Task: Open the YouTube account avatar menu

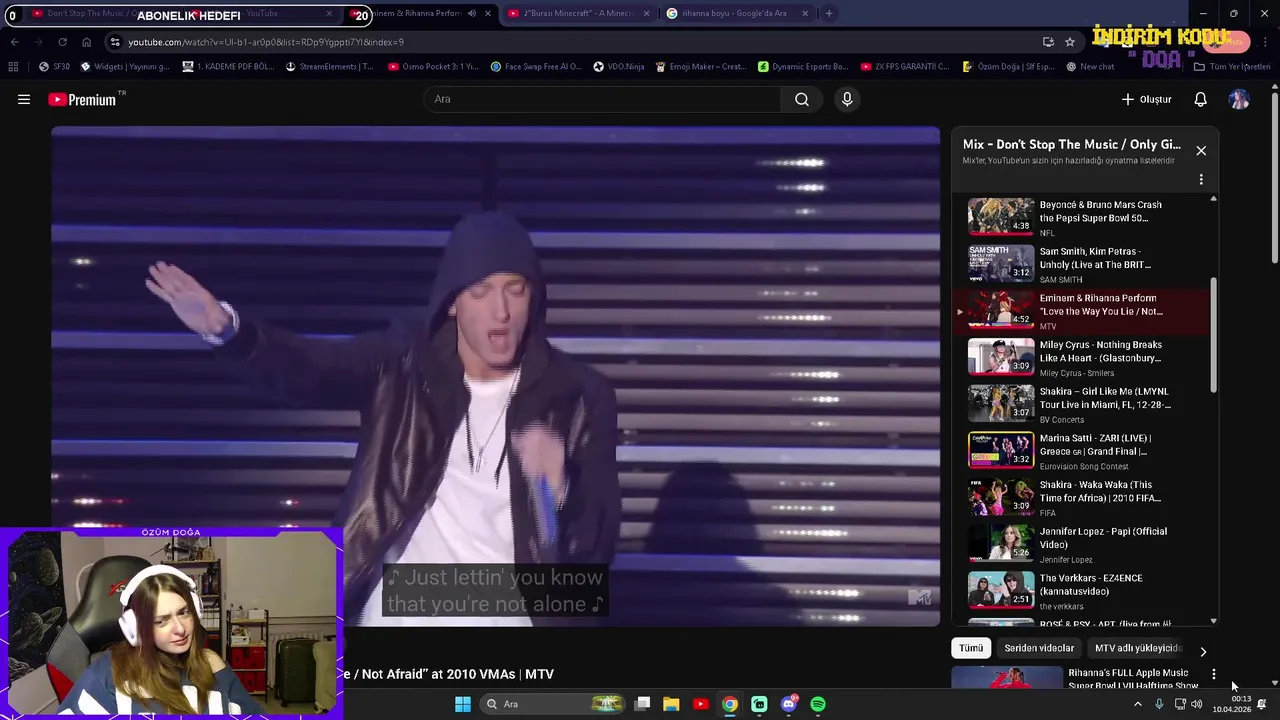Action: click(1239, 99)
